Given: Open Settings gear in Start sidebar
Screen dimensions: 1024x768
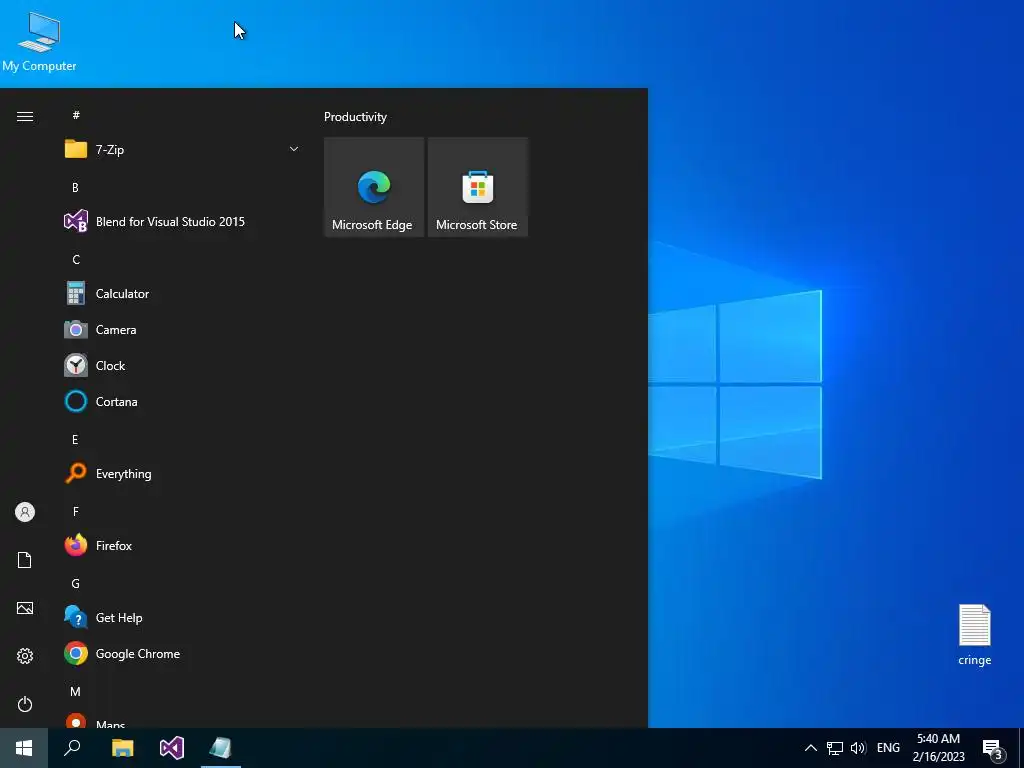Looking at the screenshot, I should [x=25, y=656].
